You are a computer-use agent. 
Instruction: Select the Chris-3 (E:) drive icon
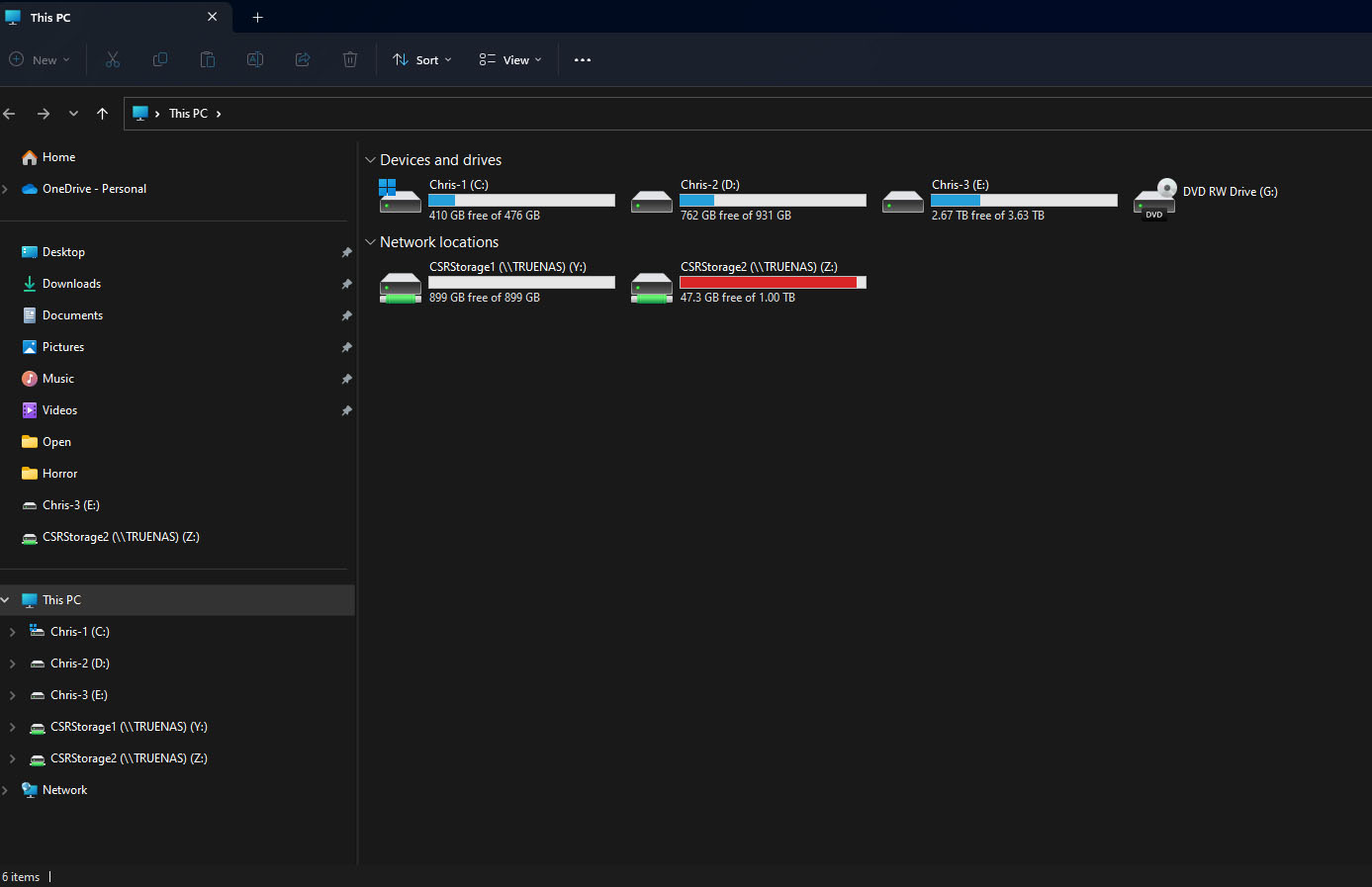point(903,202)
